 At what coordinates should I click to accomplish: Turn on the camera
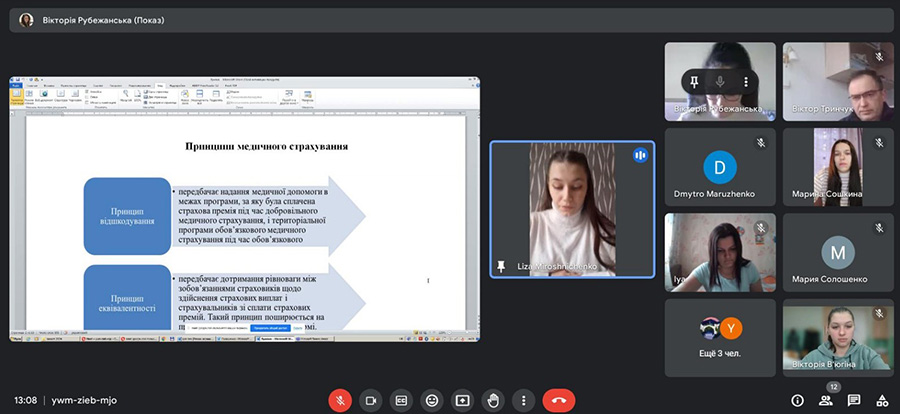[x=371, y=400]
